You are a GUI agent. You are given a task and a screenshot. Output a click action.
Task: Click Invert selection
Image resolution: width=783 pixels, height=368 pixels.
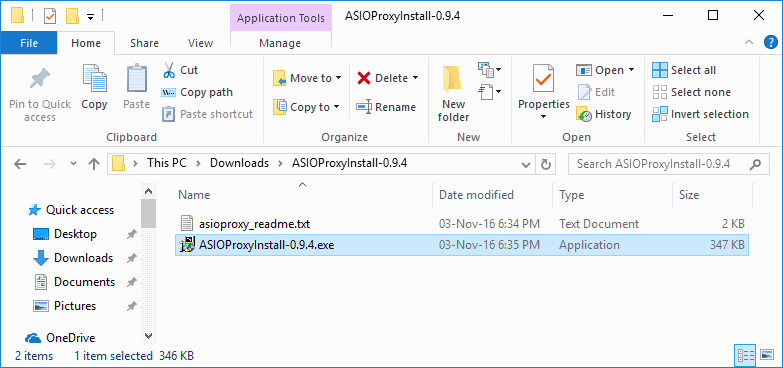coord(701,114)
